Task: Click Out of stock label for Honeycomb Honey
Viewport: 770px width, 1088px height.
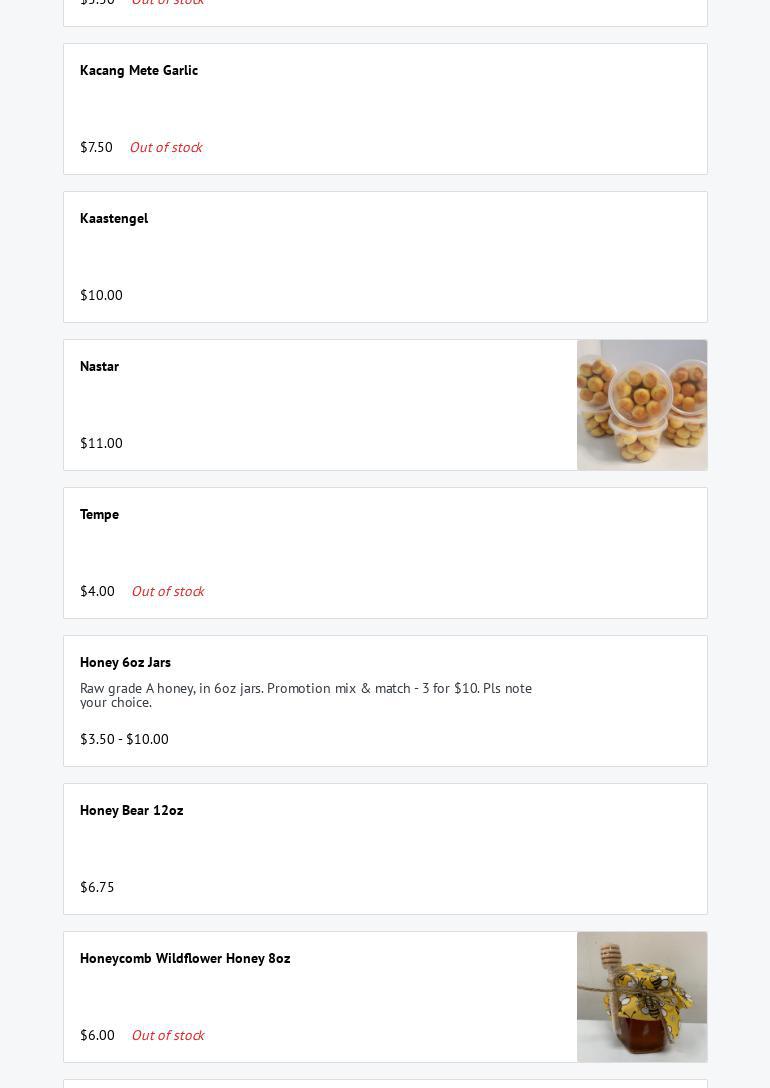Action: [x=168, y=1035]
